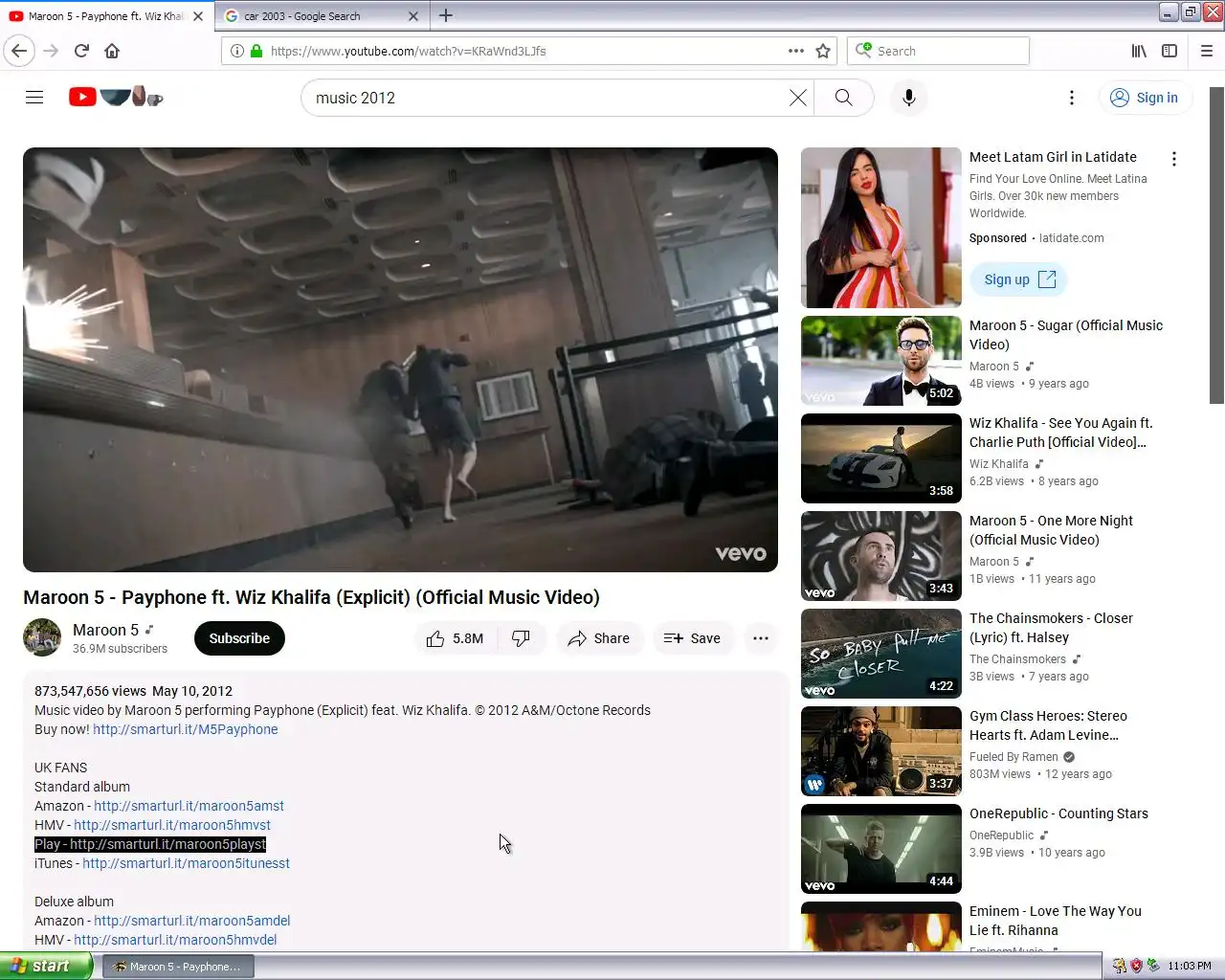Open Firefox application menu
Image resolution: width=1225 pixels, height=980 pixels.
point(1207,51)
